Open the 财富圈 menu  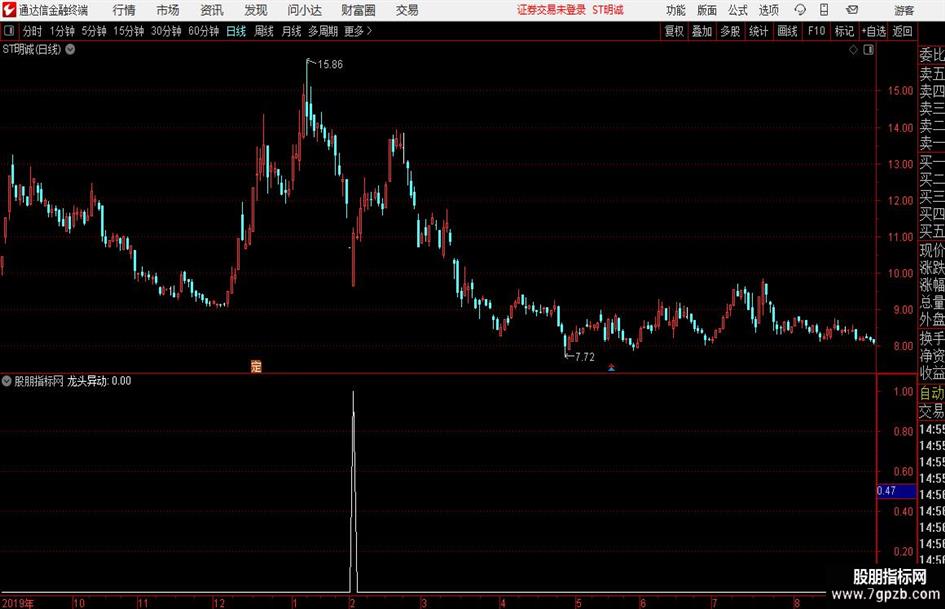[358, 10]
